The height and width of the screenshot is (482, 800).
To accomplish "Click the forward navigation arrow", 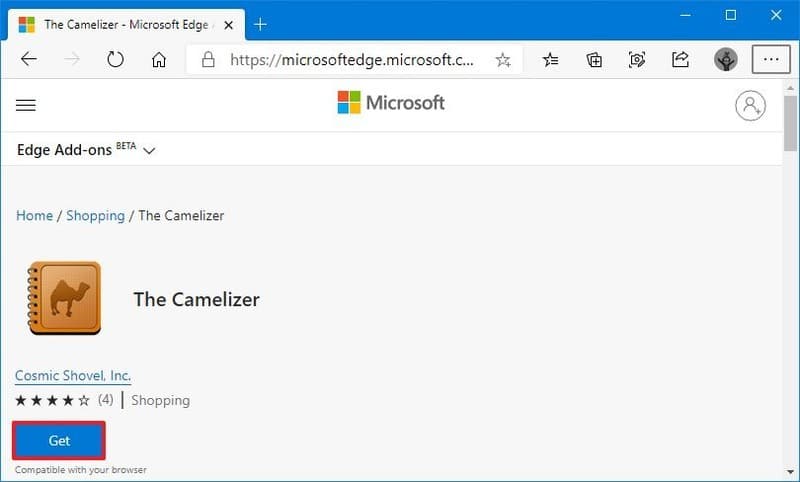I will click(x=72, y=60).
